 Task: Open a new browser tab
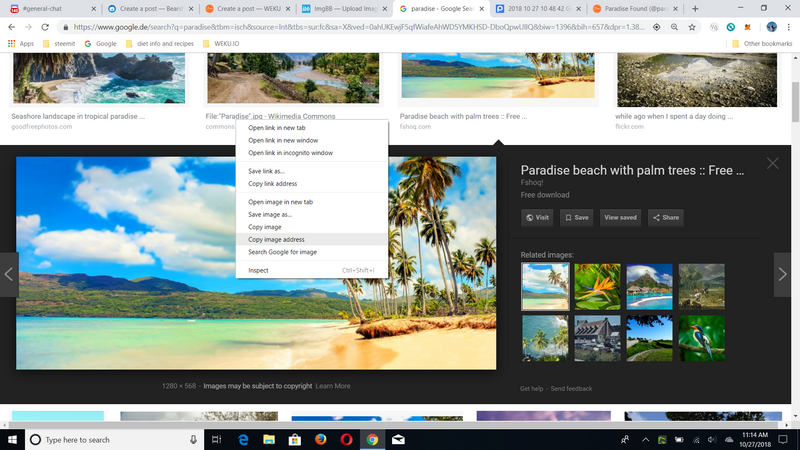(x=695, y=9)
